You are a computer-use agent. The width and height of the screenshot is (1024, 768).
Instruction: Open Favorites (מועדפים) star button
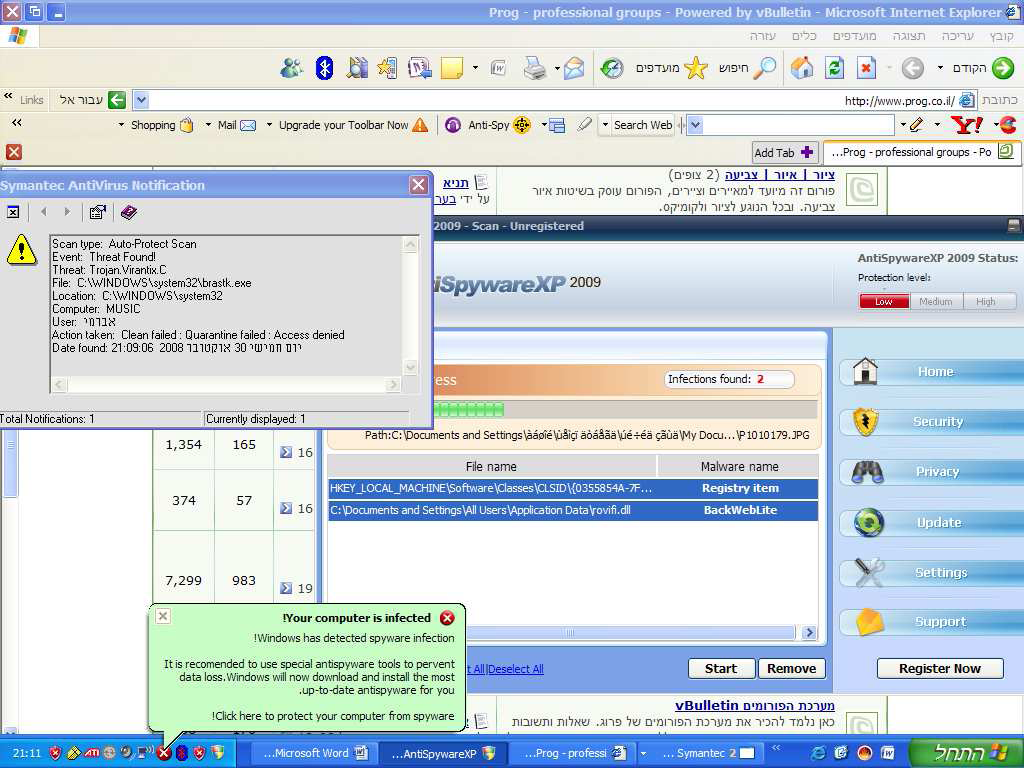[672, 68]
